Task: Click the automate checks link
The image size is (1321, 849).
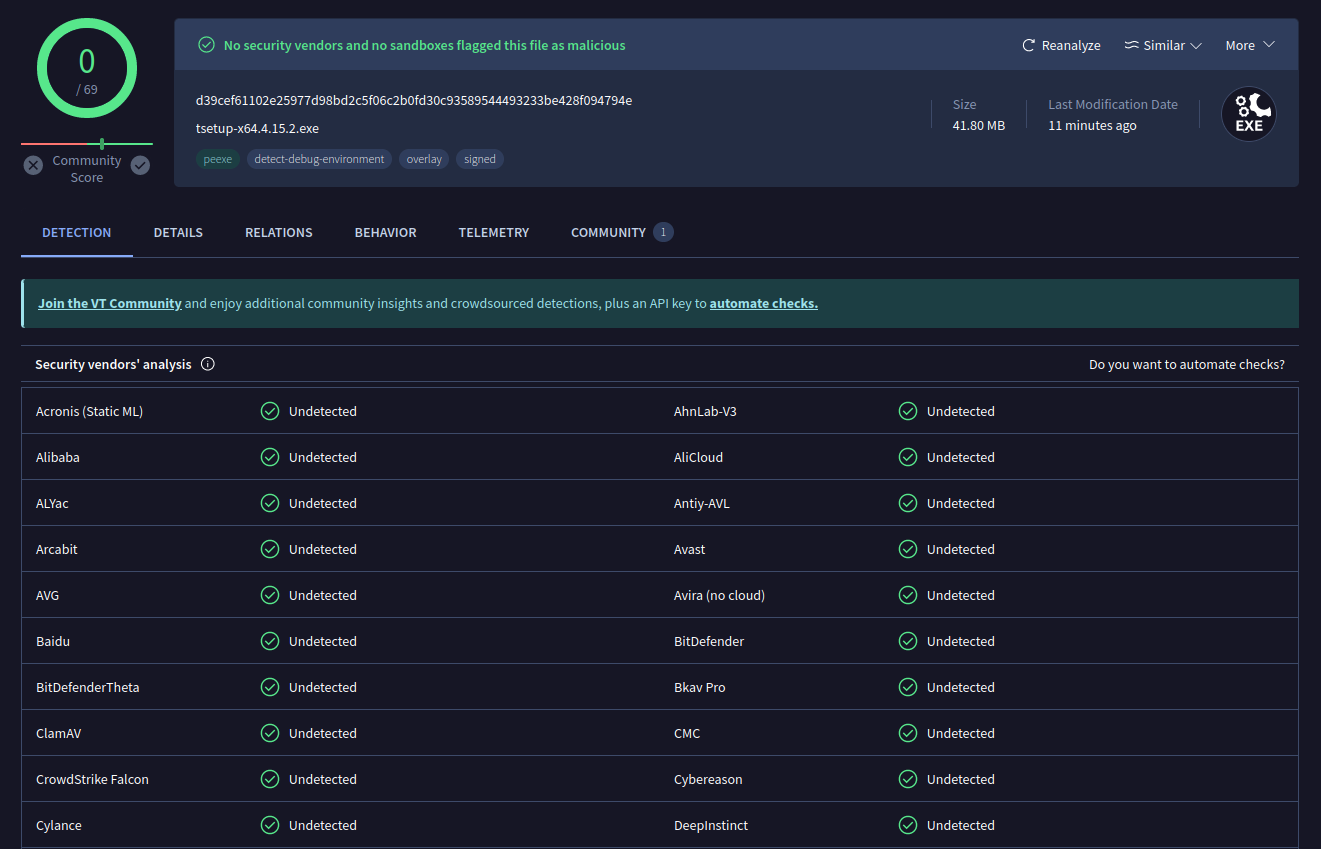Action: tap(764, 303)
